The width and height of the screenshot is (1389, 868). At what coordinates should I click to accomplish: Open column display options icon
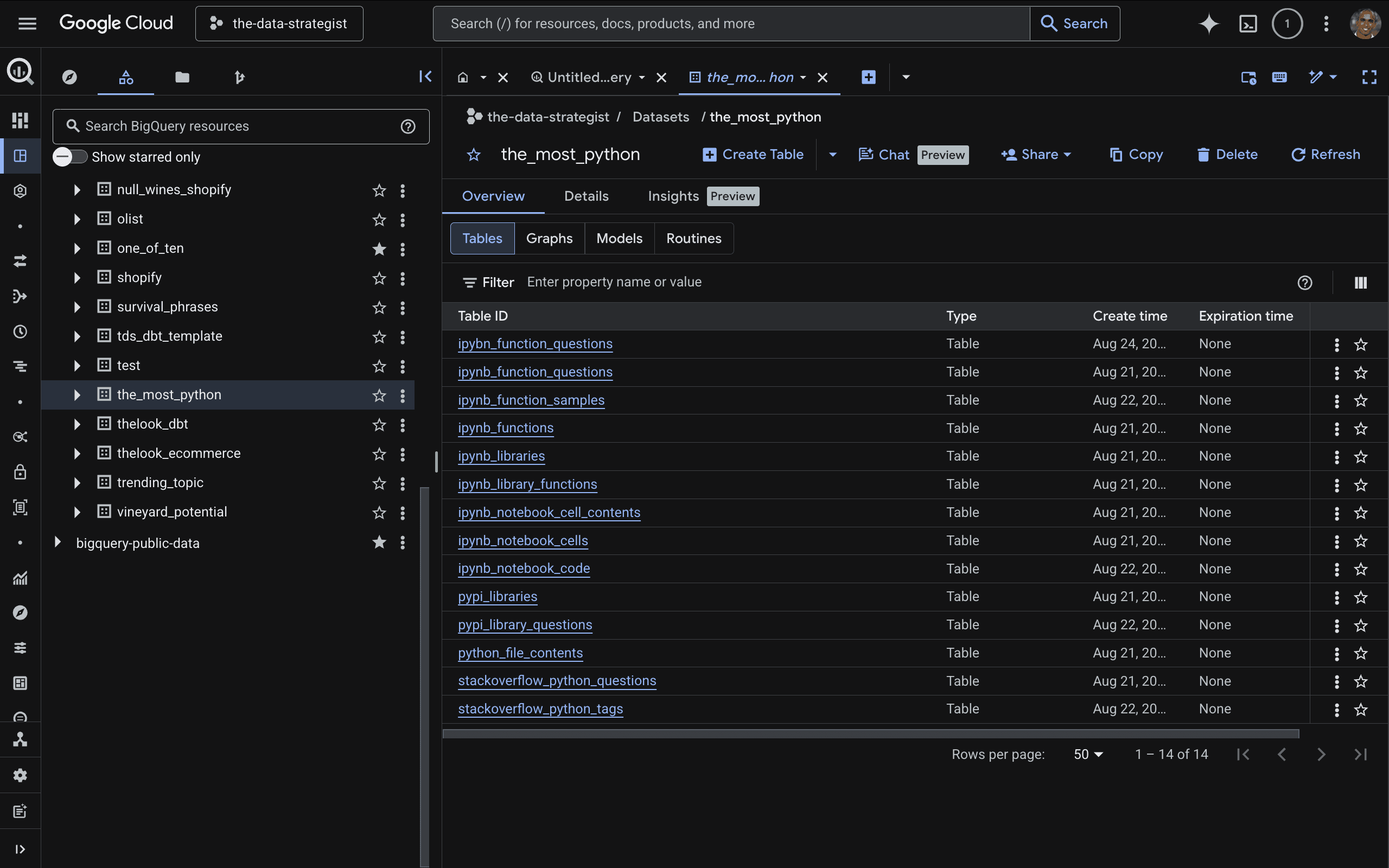[x=1360, y=283]
